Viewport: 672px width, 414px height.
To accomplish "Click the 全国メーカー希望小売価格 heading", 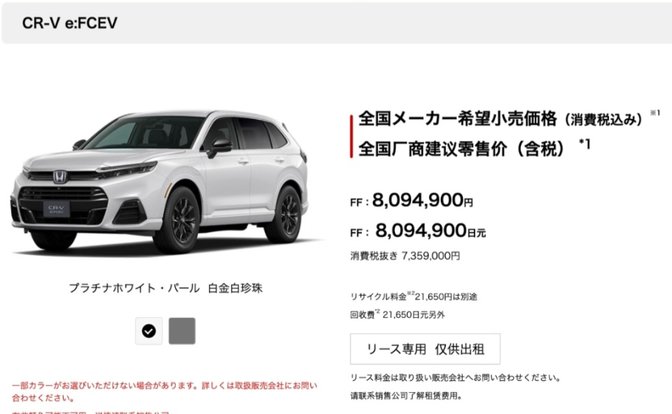I will pos(458,119).
